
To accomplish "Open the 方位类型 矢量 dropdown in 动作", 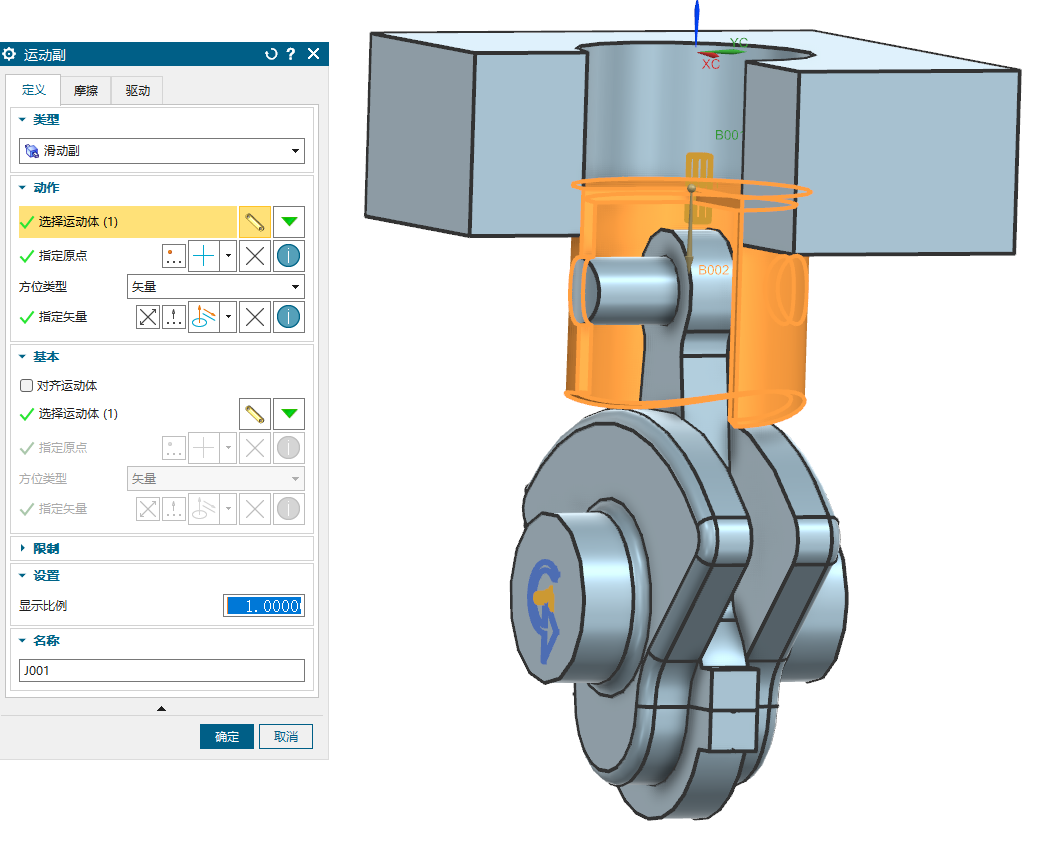I will (x=215, y=287).
